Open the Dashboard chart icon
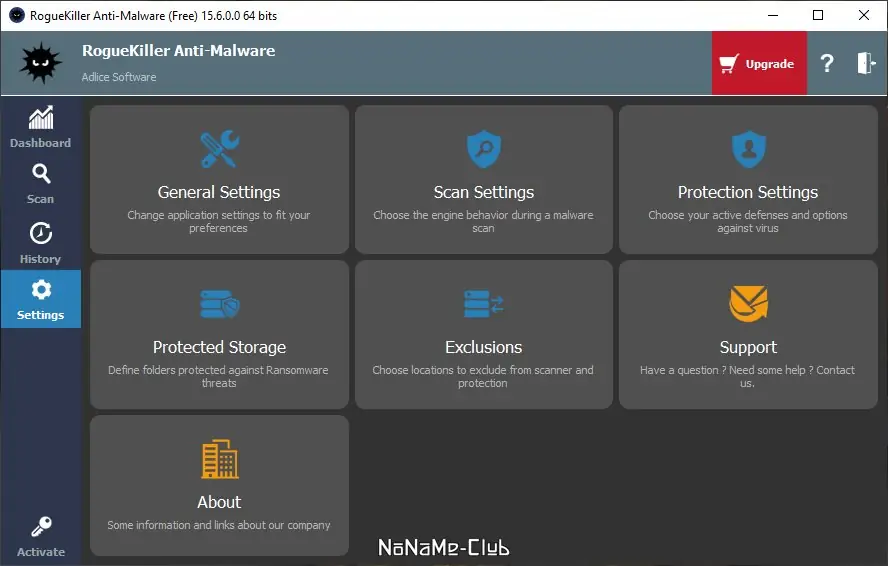This screenshot has height=566, width=888. coord(41,118)
